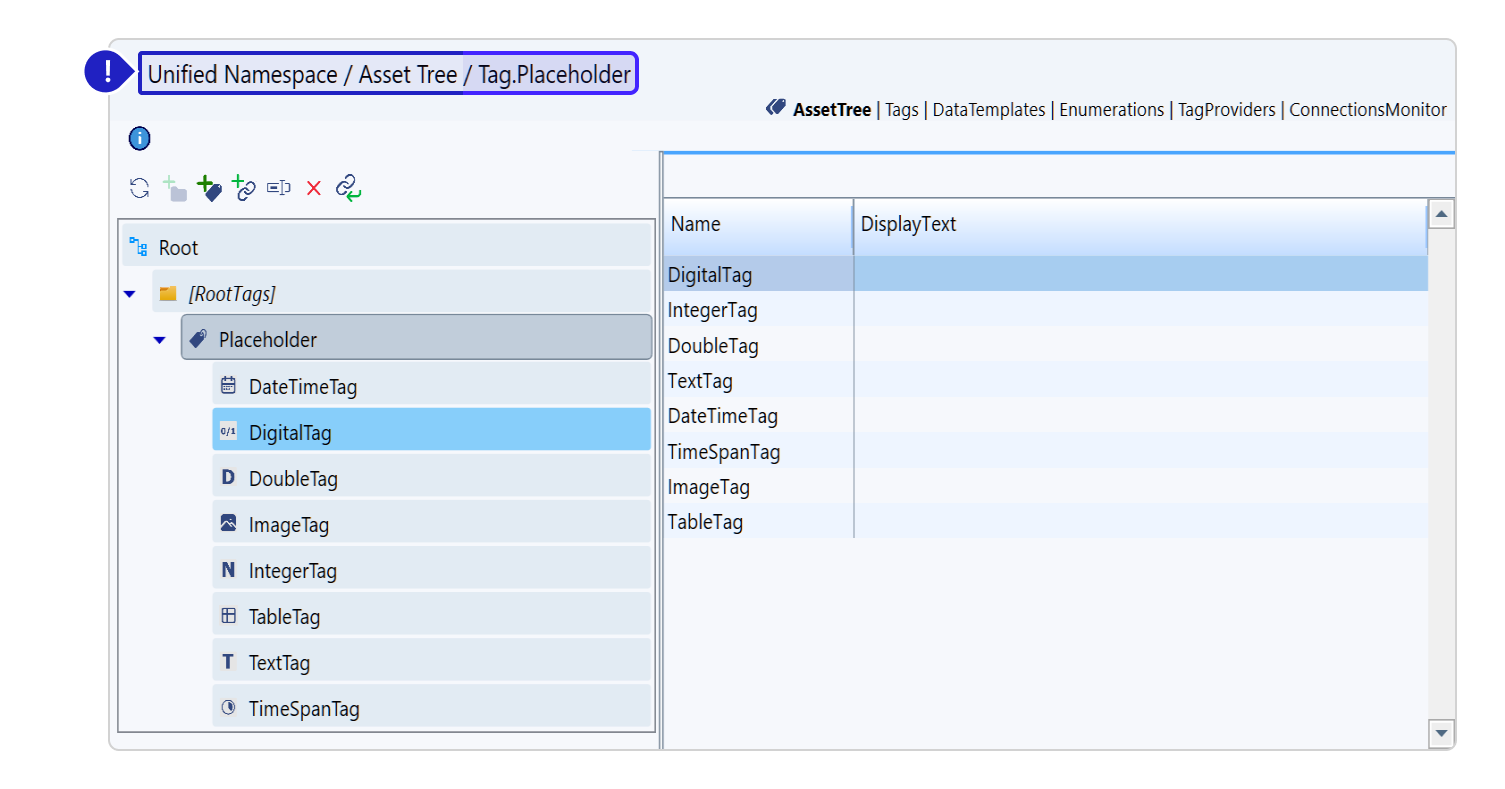Click the add new tag icon

coord(209,188)
